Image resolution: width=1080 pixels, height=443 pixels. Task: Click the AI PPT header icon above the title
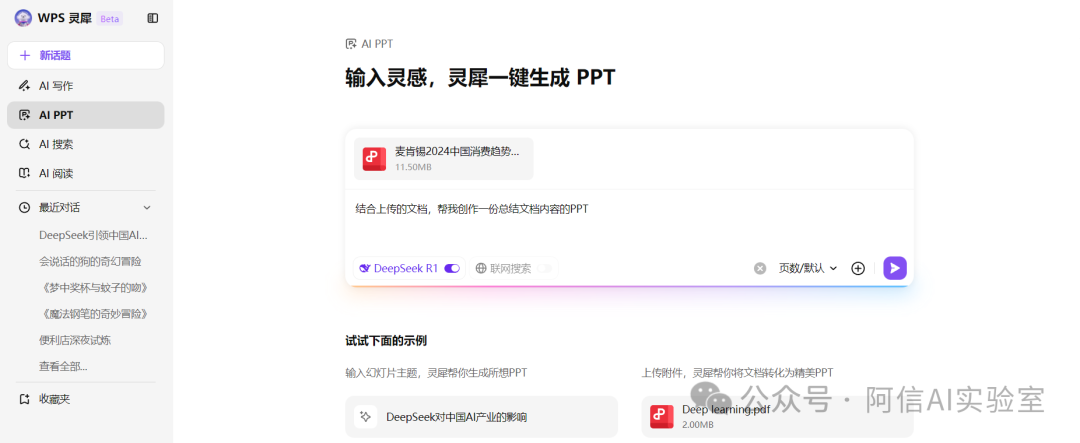coord(351,44)
